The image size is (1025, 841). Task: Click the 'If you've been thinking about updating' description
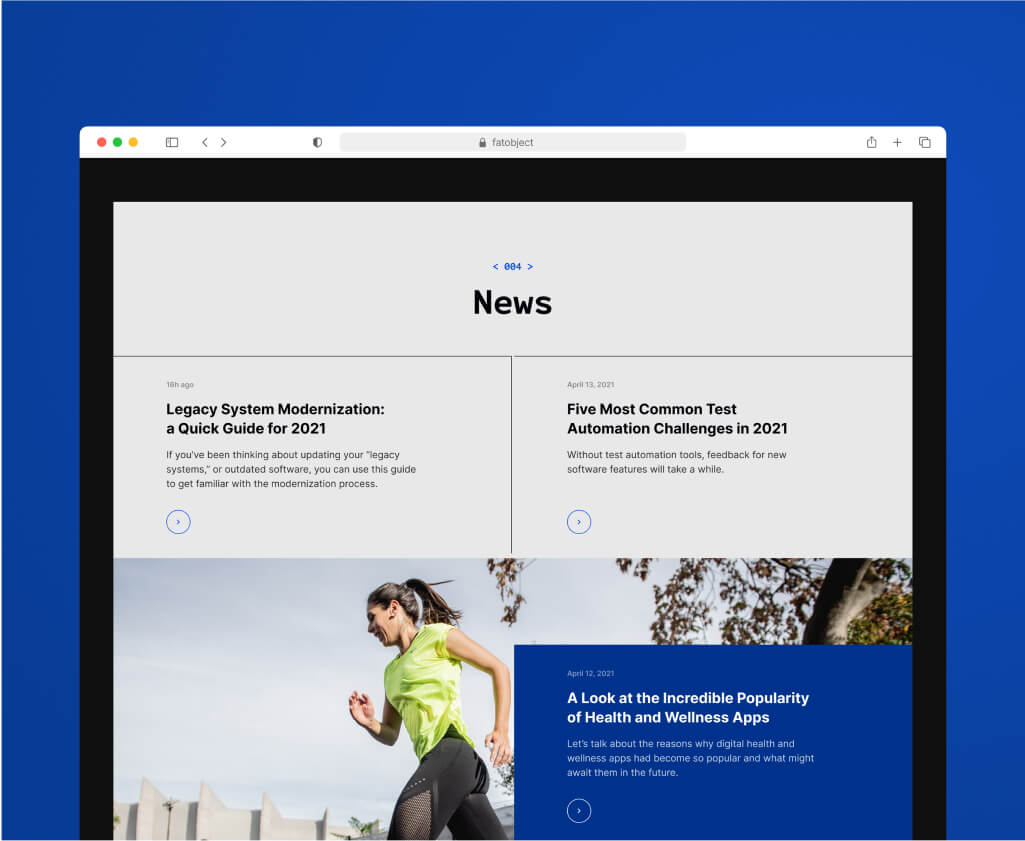click(291, 469)
